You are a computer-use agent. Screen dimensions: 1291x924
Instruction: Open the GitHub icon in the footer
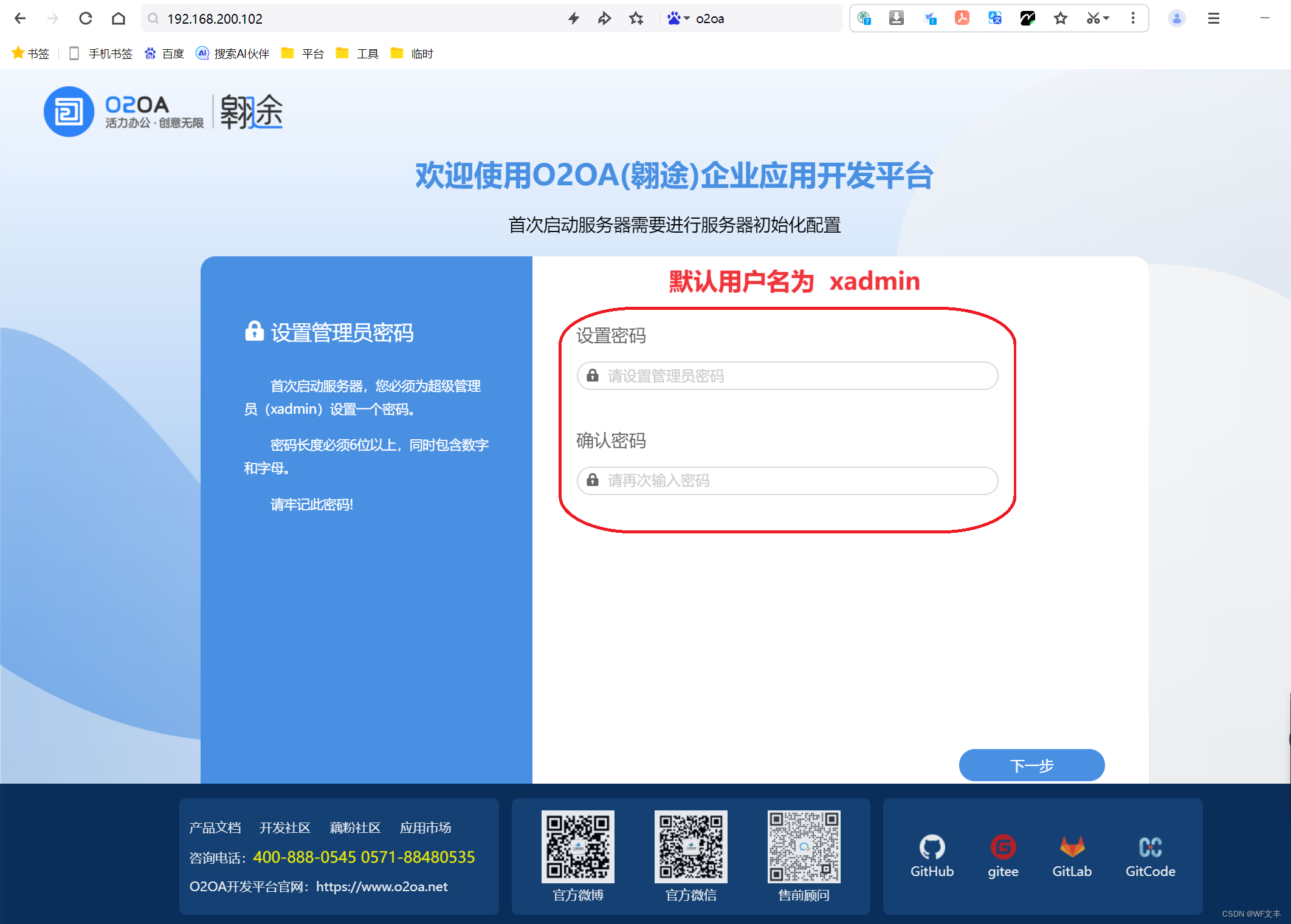pos(932,848)
